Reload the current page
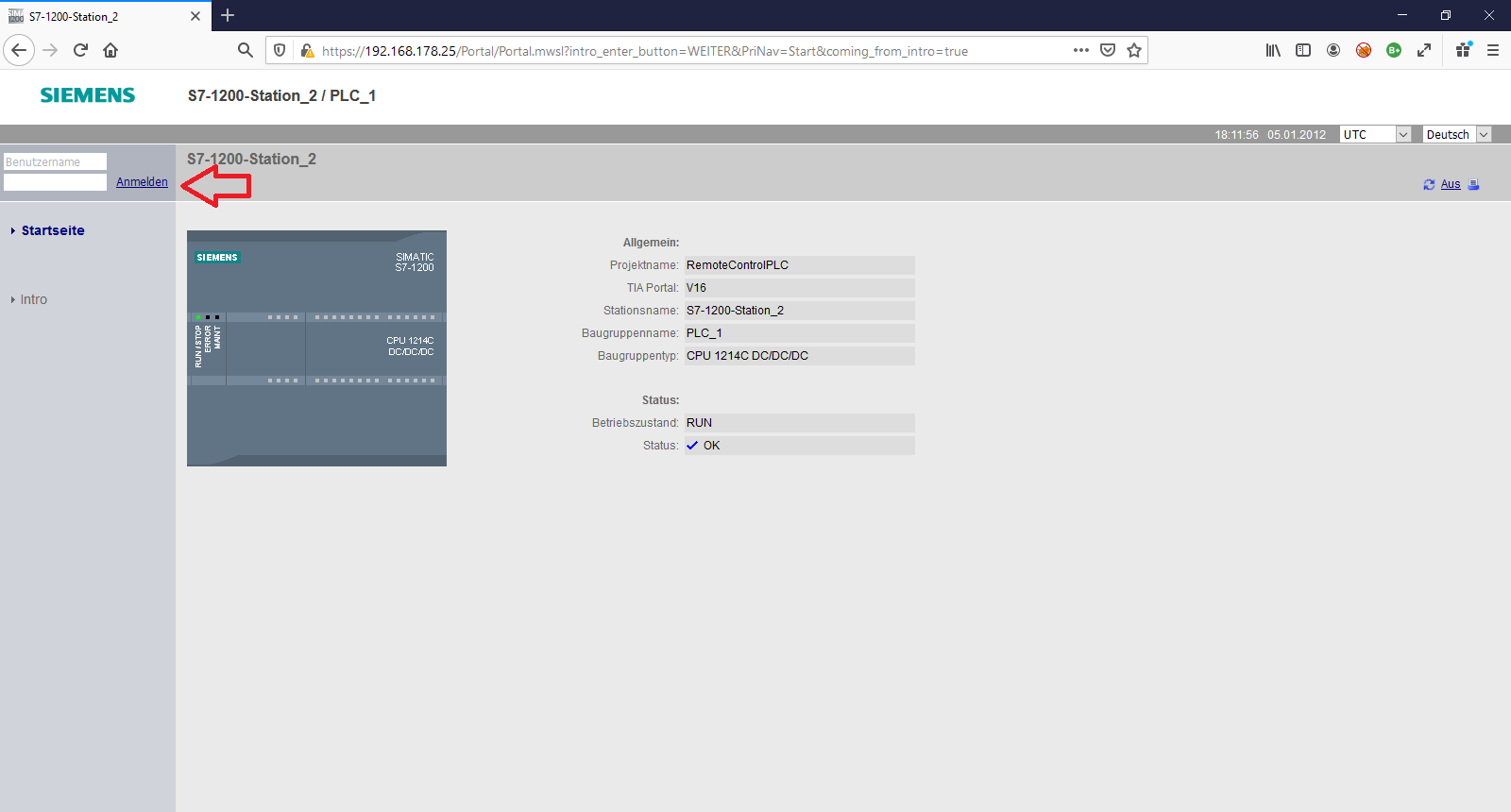1511x812 pixels. tap(81, 50)
